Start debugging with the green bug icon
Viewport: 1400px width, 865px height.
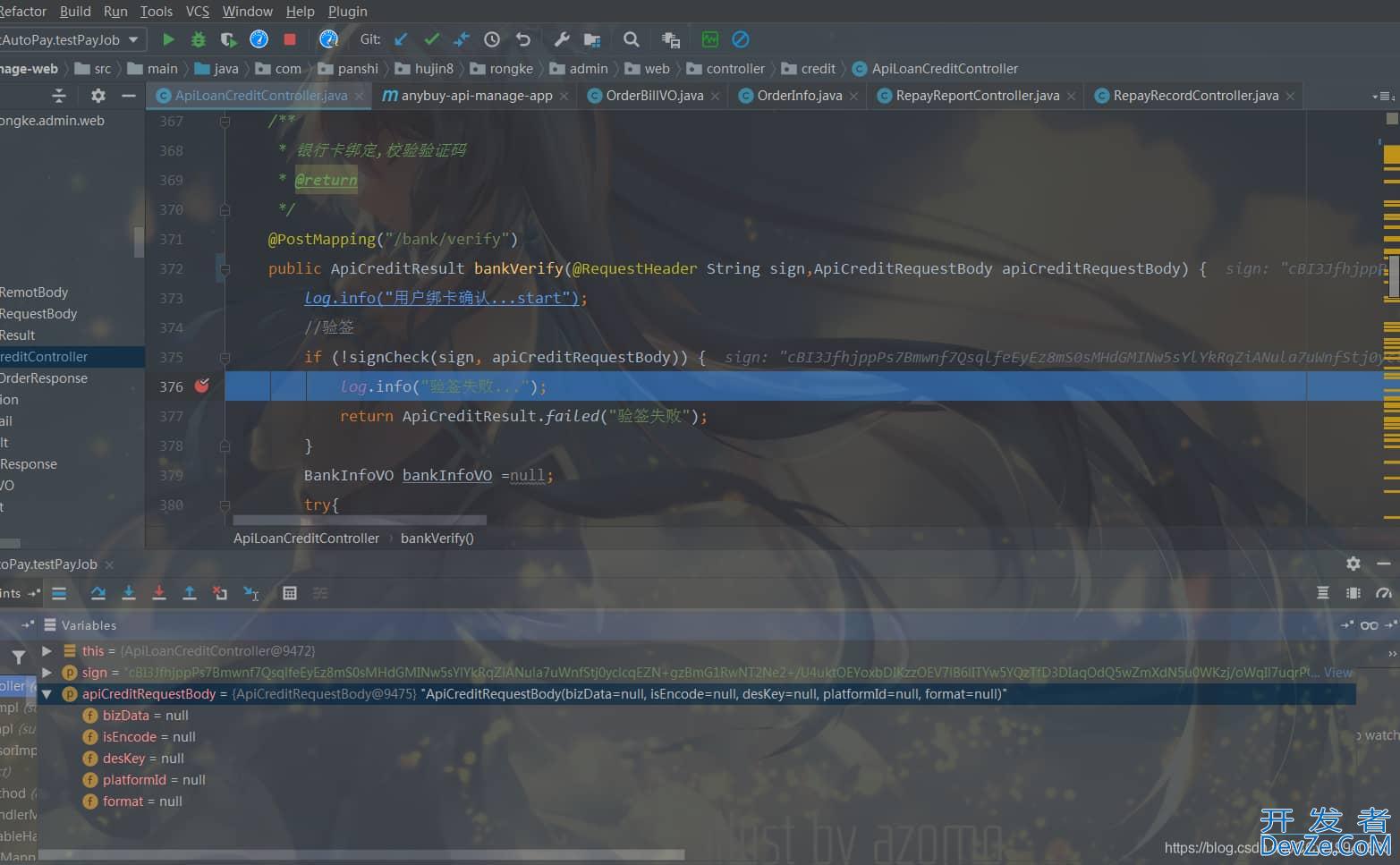pos(199,39)
